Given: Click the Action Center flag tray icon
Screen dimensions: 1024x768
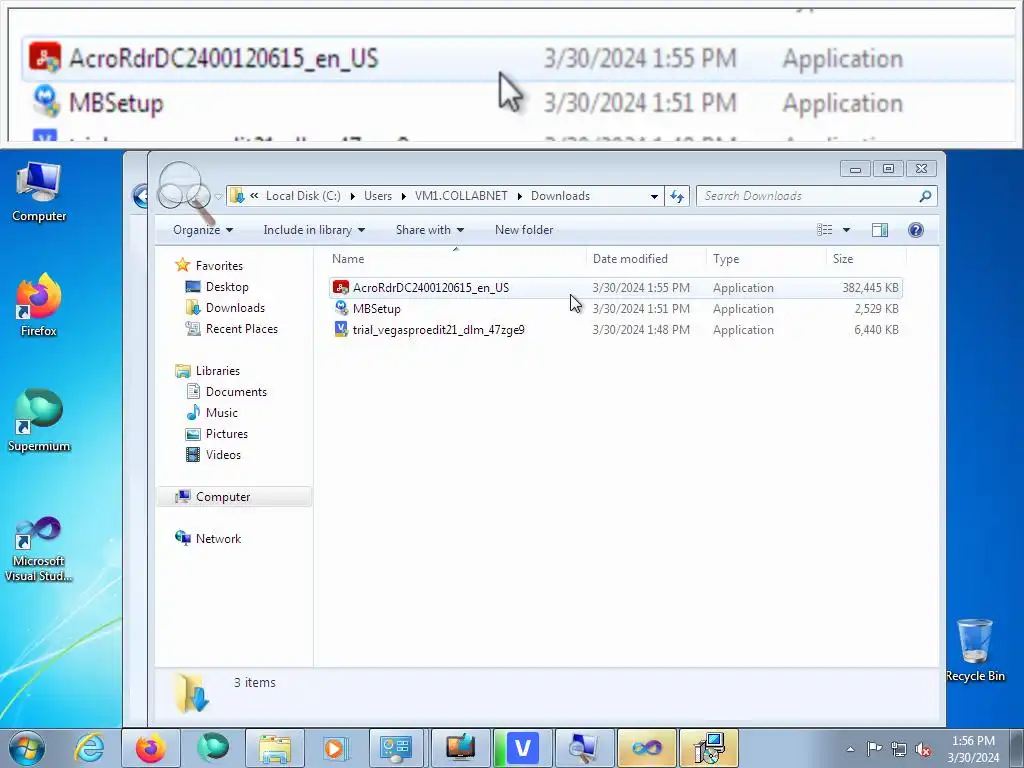Looking at the screenshot, I should [874, 749].
